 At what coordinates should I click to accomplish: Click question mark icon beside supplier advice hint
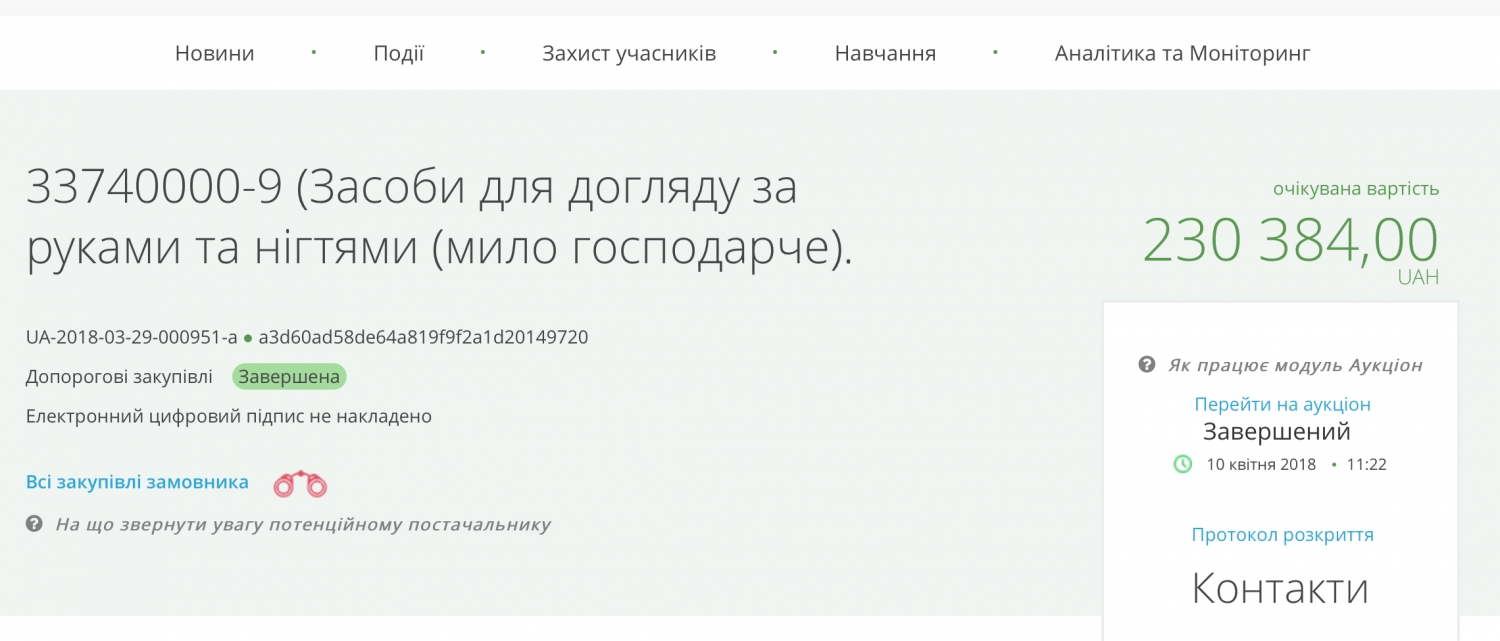34,524
